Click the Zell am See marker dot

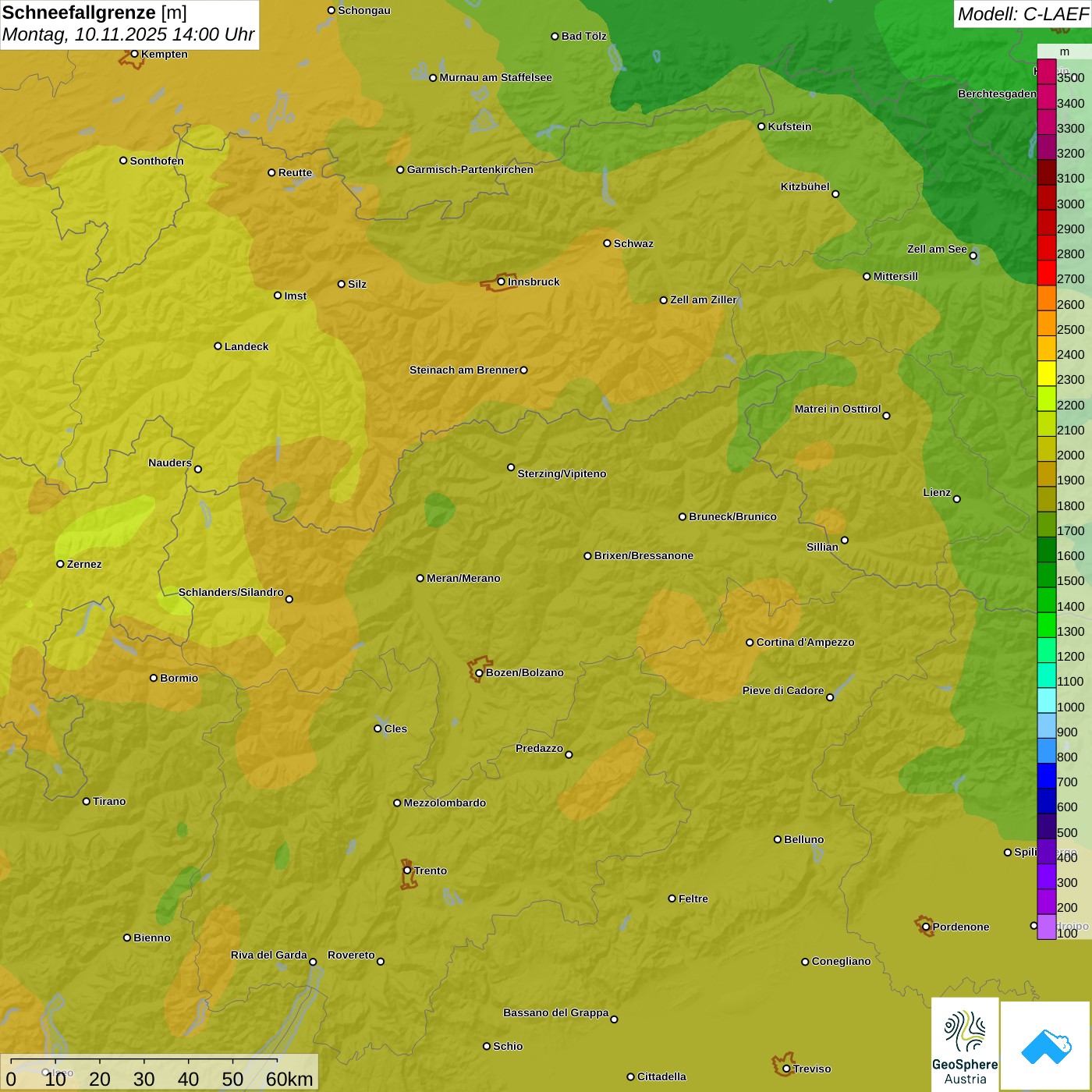(973, 255)
